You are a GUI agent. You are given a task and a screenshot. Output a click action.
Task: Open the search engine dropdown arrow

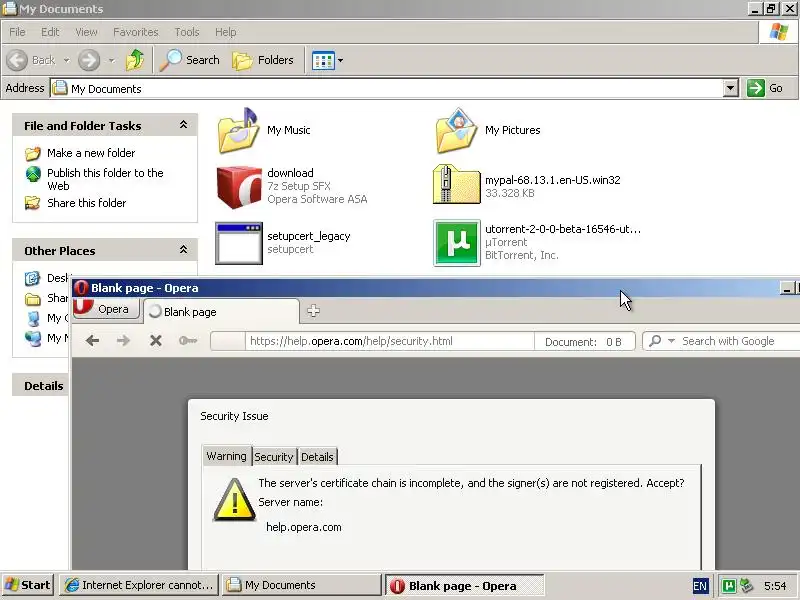[671, 340]
